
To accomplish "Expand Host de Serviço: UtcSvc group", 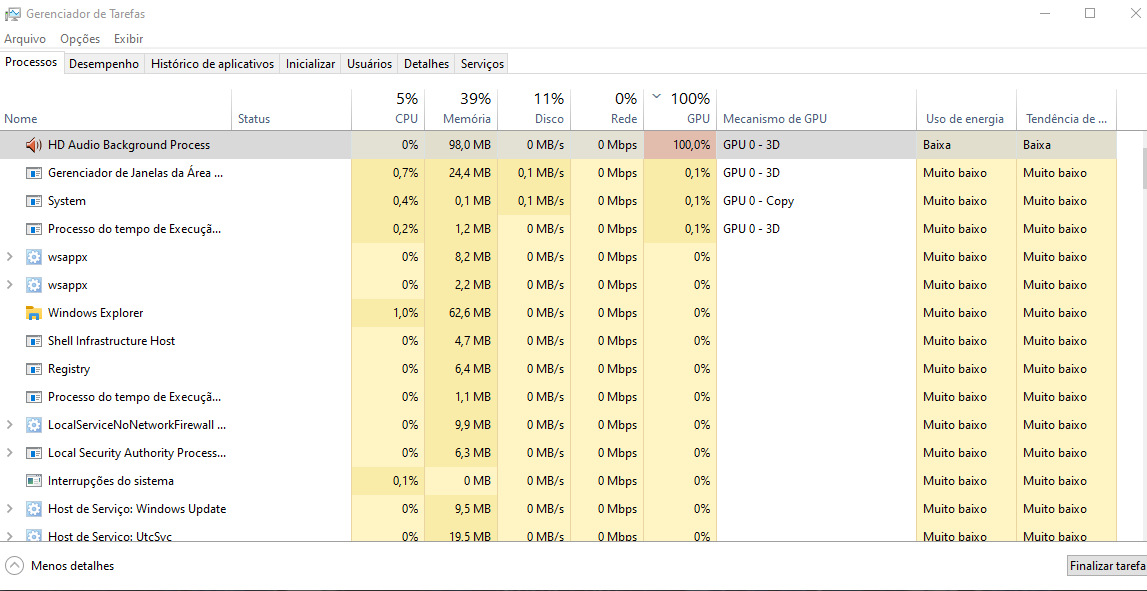I will [x=10, y=536].
